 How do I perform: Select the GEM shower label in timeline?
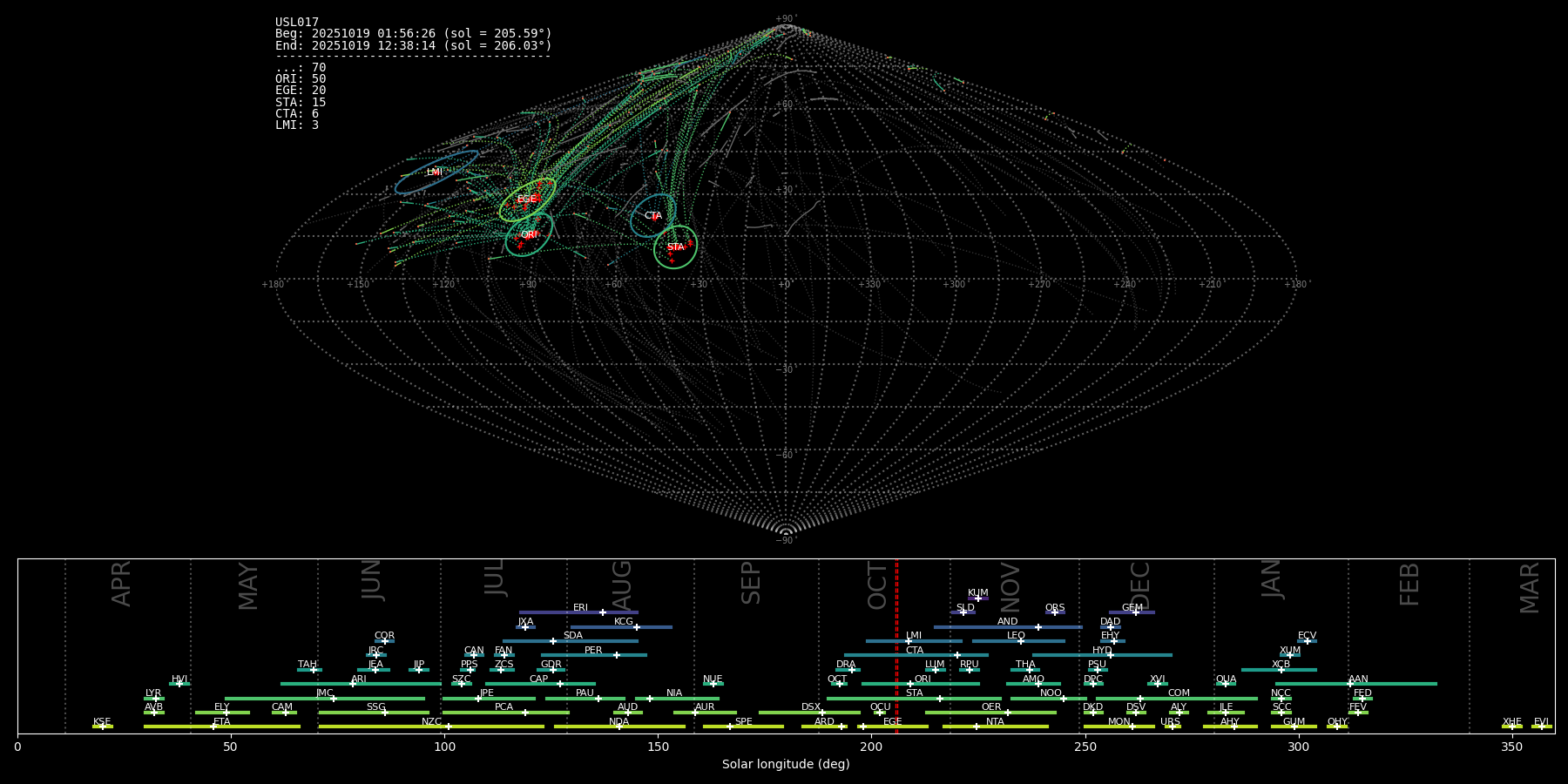pyautogui.click(x=1132, y=608)
